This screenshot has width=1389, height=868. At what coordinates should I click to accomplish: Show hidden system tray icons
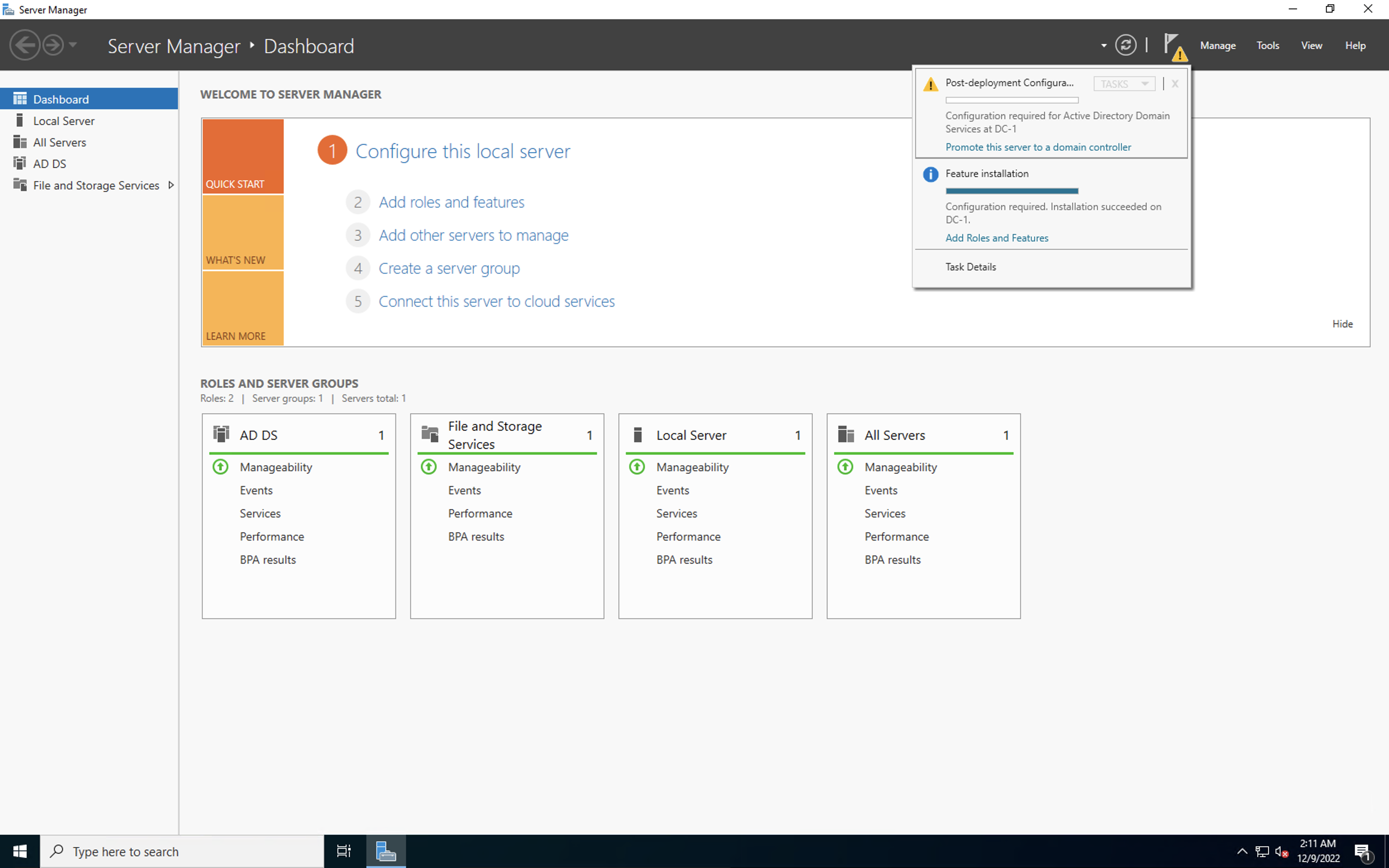click(x=1242, y=851)
